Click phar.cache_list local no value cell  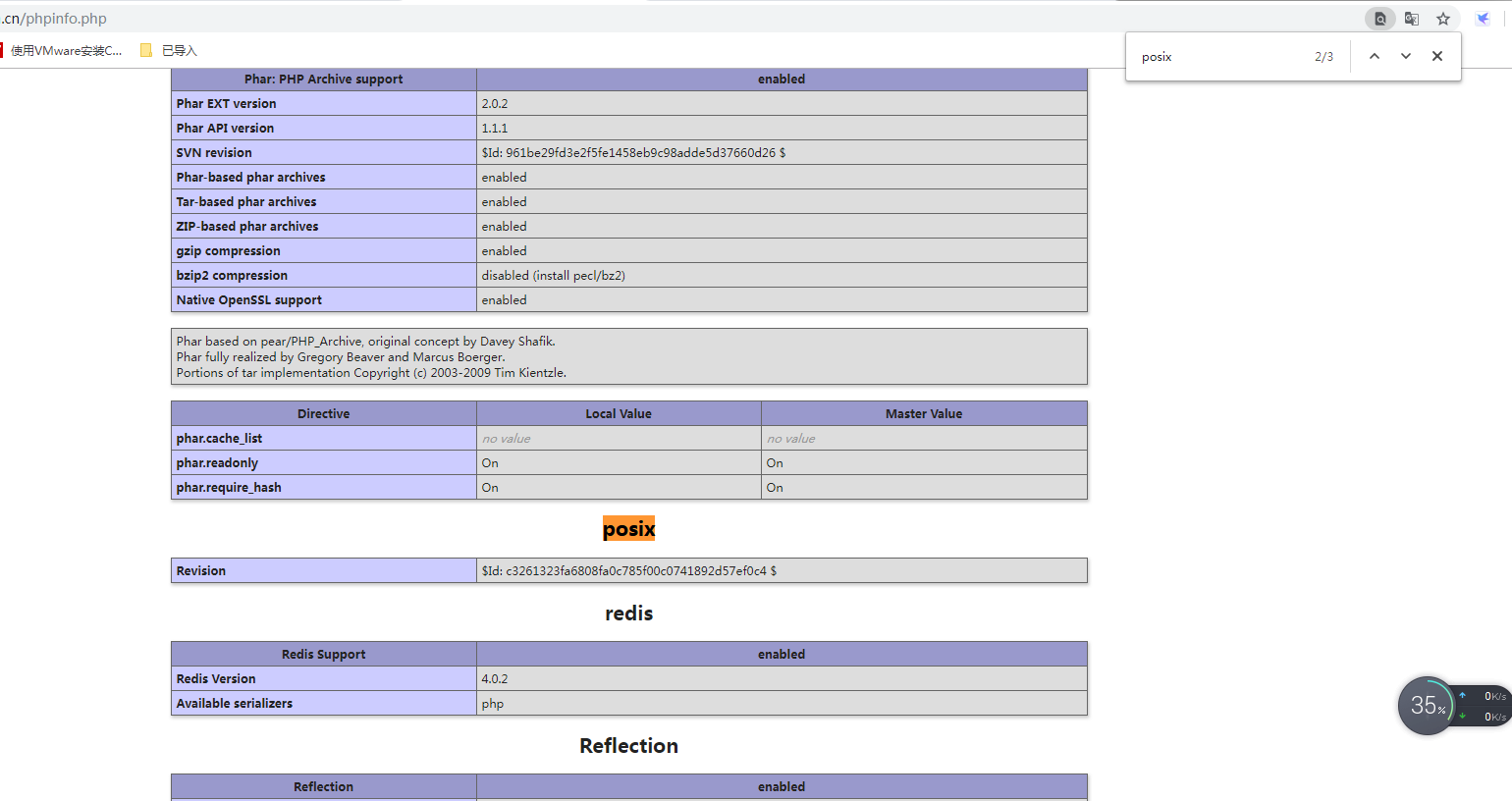[619, 438]
